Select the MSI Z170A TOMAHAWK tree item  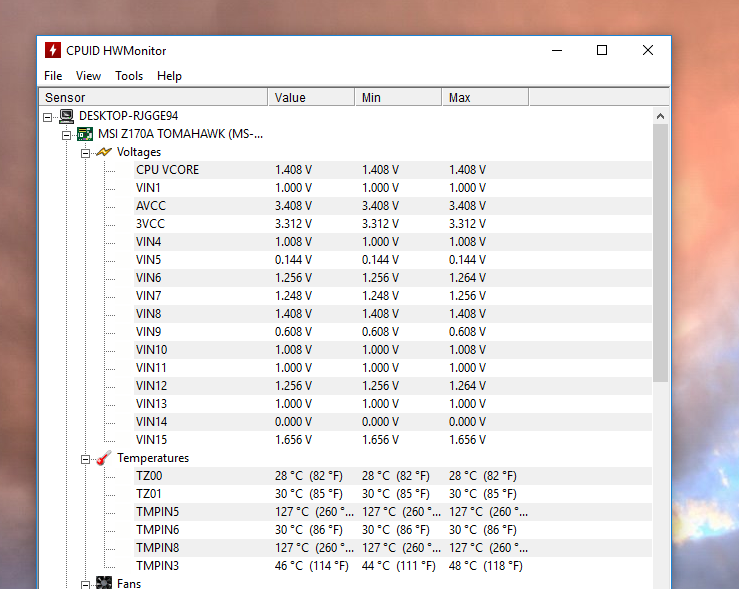(x=181, y=134)
